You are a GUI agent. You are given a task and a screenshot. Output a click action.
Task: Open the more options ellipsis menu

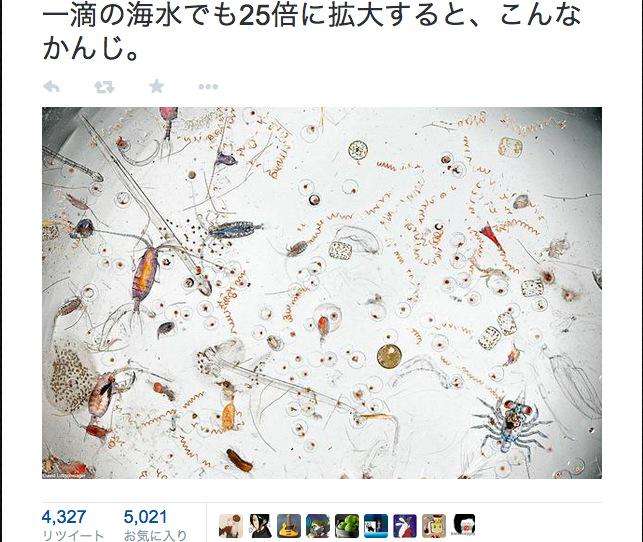[208, 87]
